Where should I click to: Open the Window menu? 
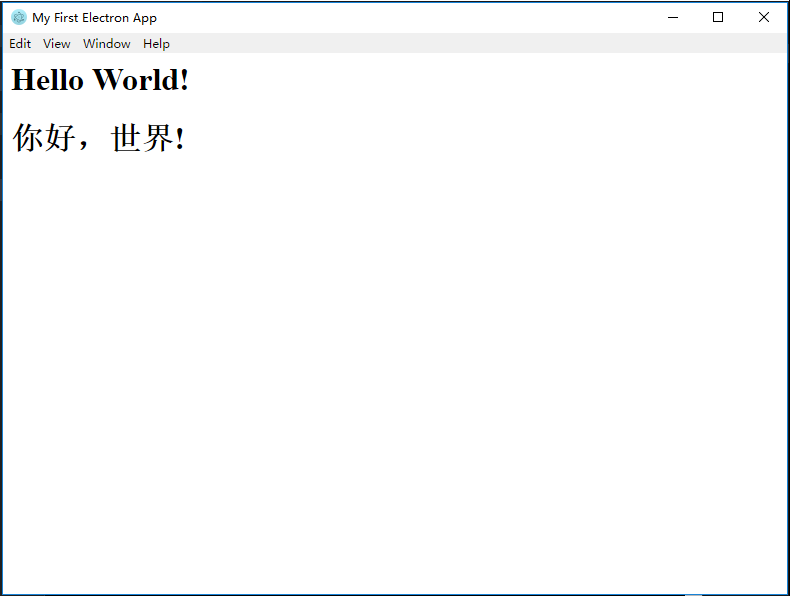click(x=107, y=44)
